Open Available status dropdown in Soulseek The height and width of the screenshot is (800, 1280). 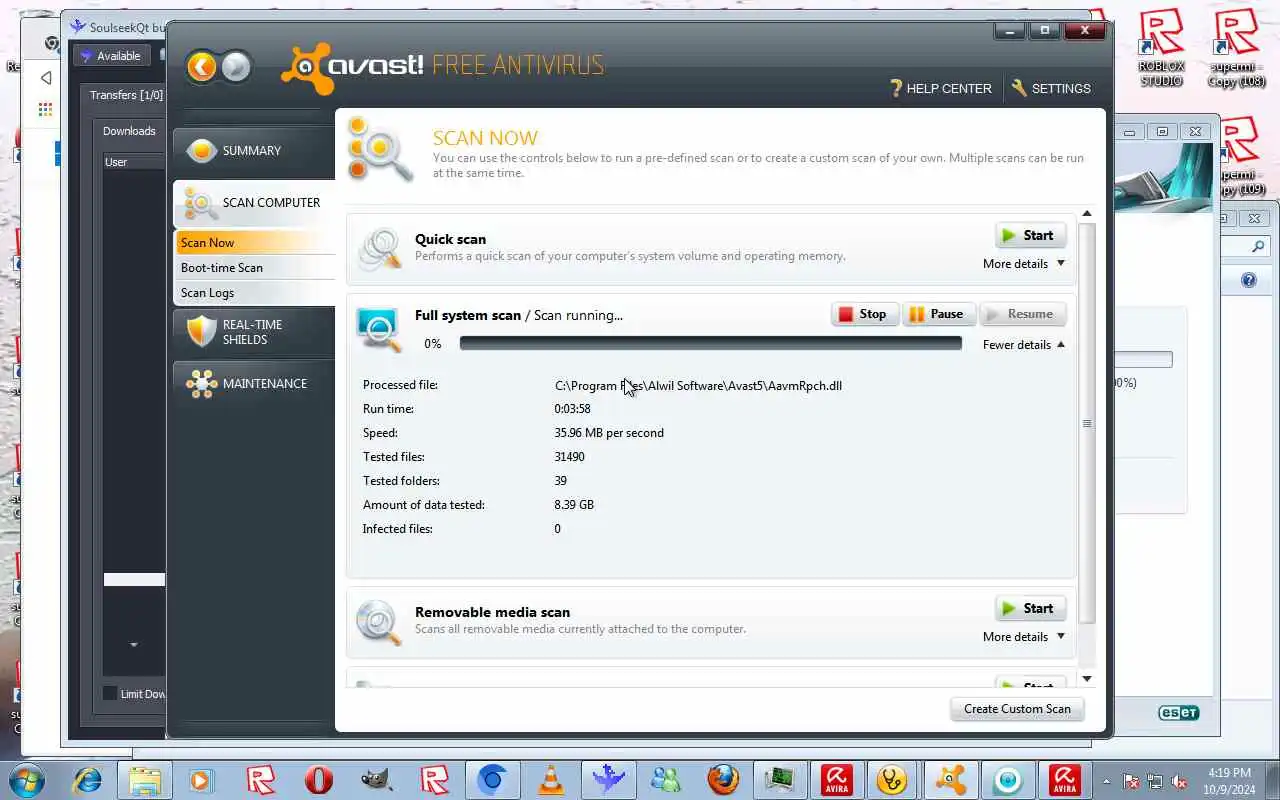pyautogui.click(x=112, y=56)
